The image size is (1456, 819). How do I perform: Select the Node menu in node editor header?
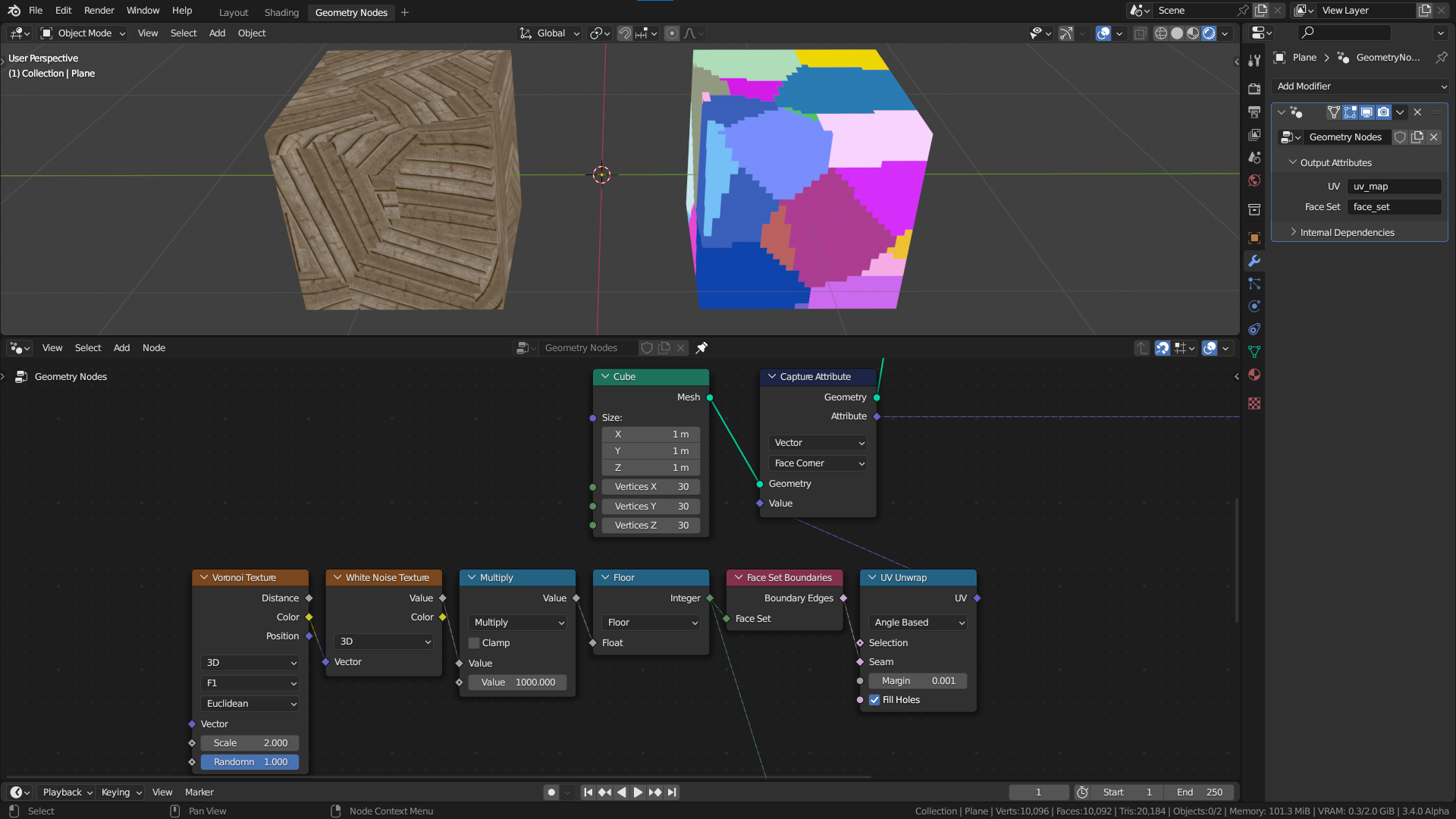click(153, 348)
